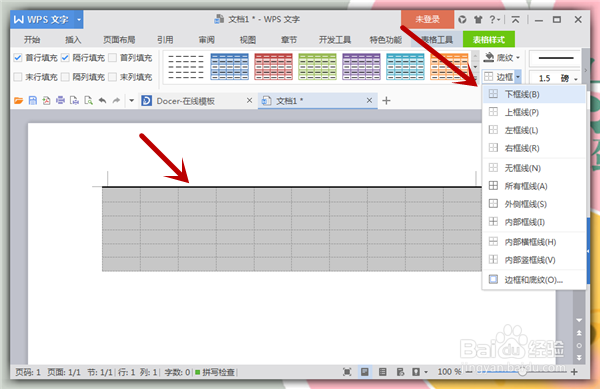This screenshot has height=389, width=600.
Task: Collapse the 边框 border dropdown arrow
Action: [518, 77]
